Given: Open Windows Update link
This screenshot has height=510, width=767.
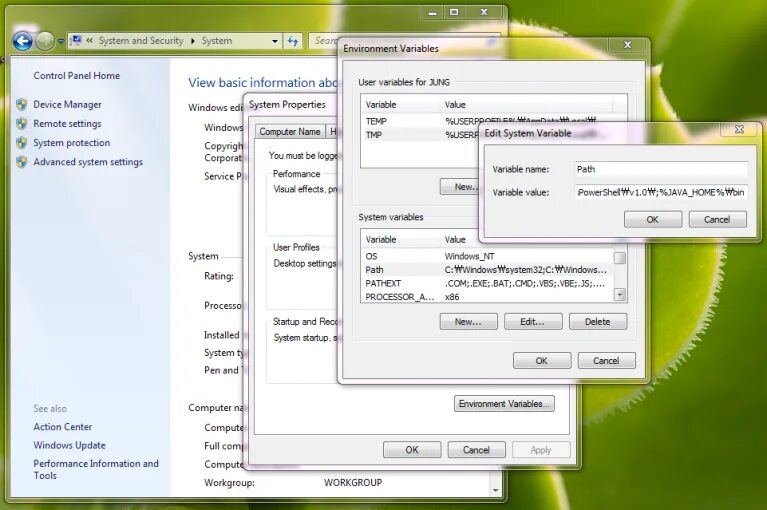Looking at the screenshot, I should (69, 445).
